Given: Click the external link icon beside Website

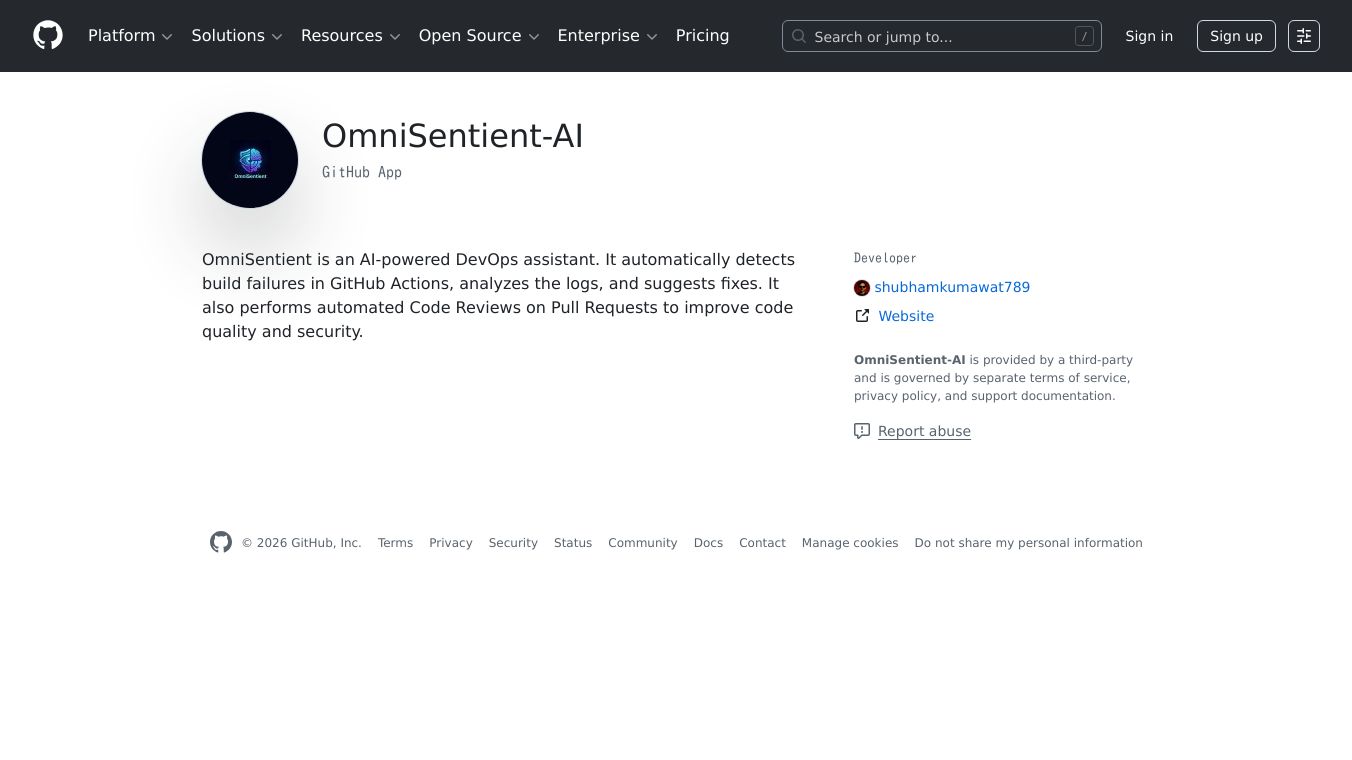Looking at the screenshot, I should click(862, 315).
